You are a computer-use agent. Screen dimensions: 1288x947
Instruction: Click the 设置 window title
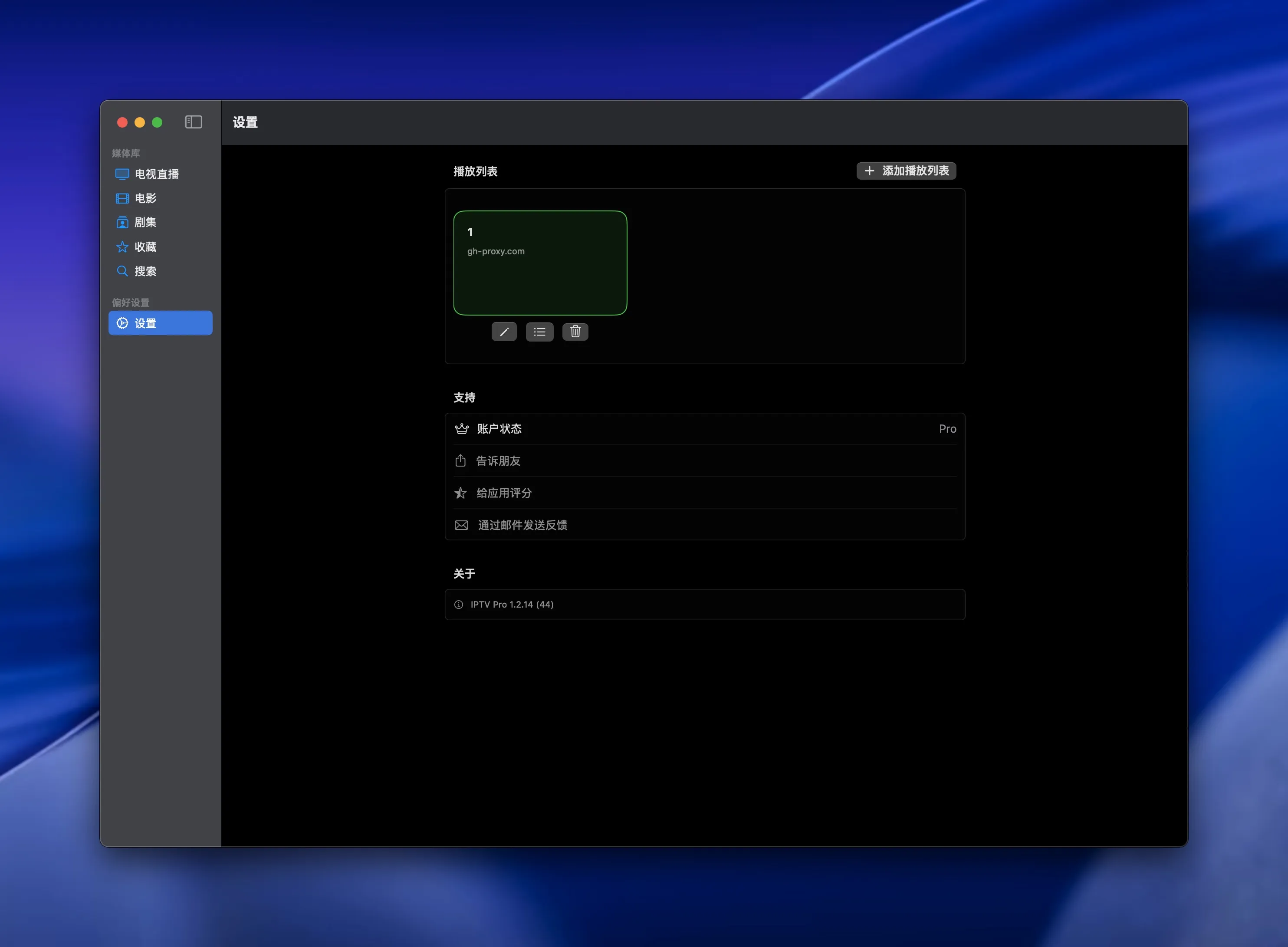(245, 122)
